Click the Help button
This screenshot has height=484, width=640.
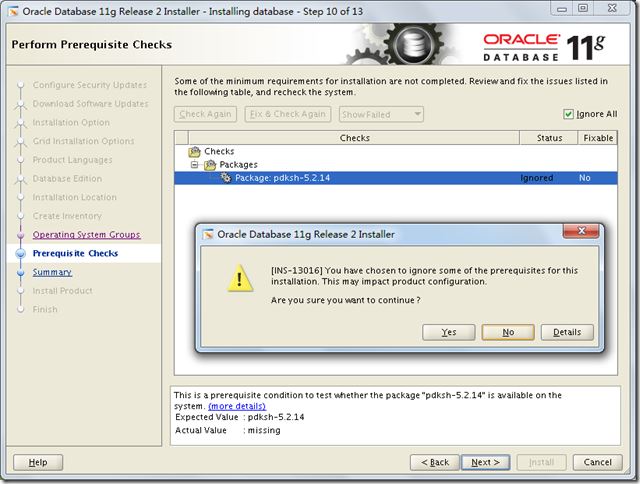(x=38, y=462)
